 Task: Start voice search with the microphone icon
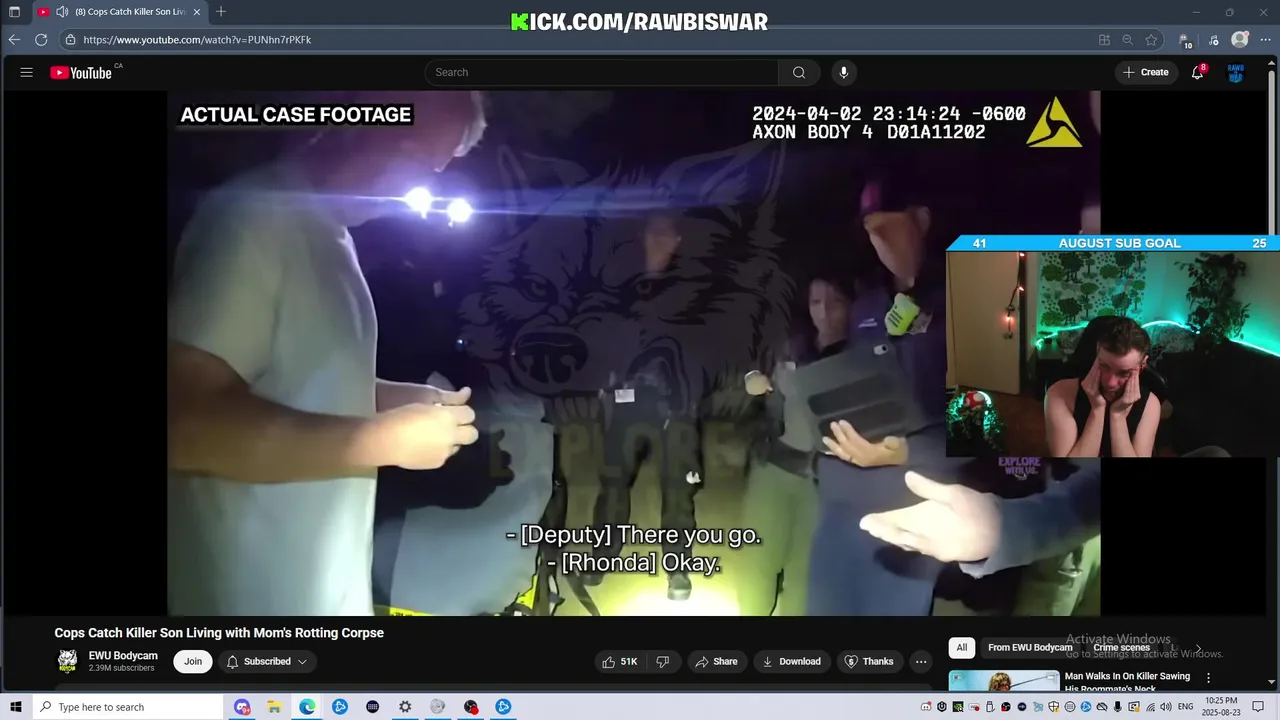click(844, 72)
